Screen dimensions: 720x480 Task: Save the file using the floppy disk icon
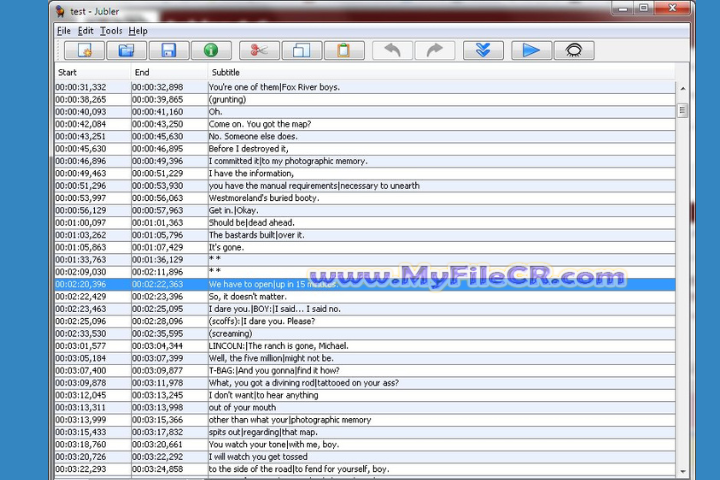(x=169, y=51)
